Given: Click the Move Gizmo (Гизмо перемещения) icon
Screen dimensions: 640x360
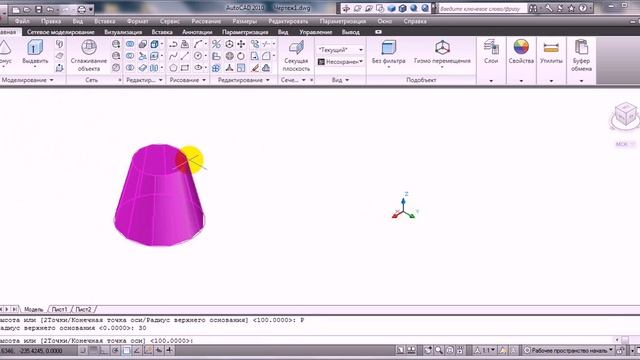Looking at the screenshot, I should pos(442,47).
